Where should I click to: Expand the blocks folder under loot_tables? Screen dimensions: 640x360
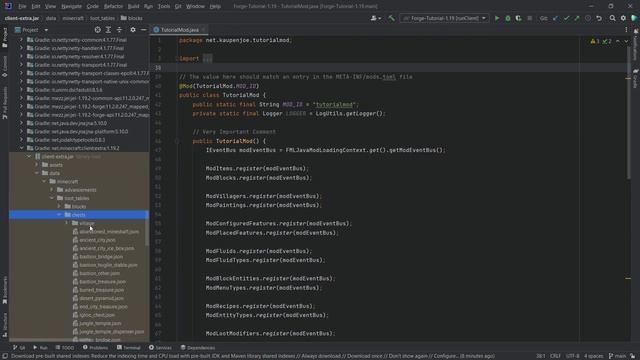pos(60,207)
